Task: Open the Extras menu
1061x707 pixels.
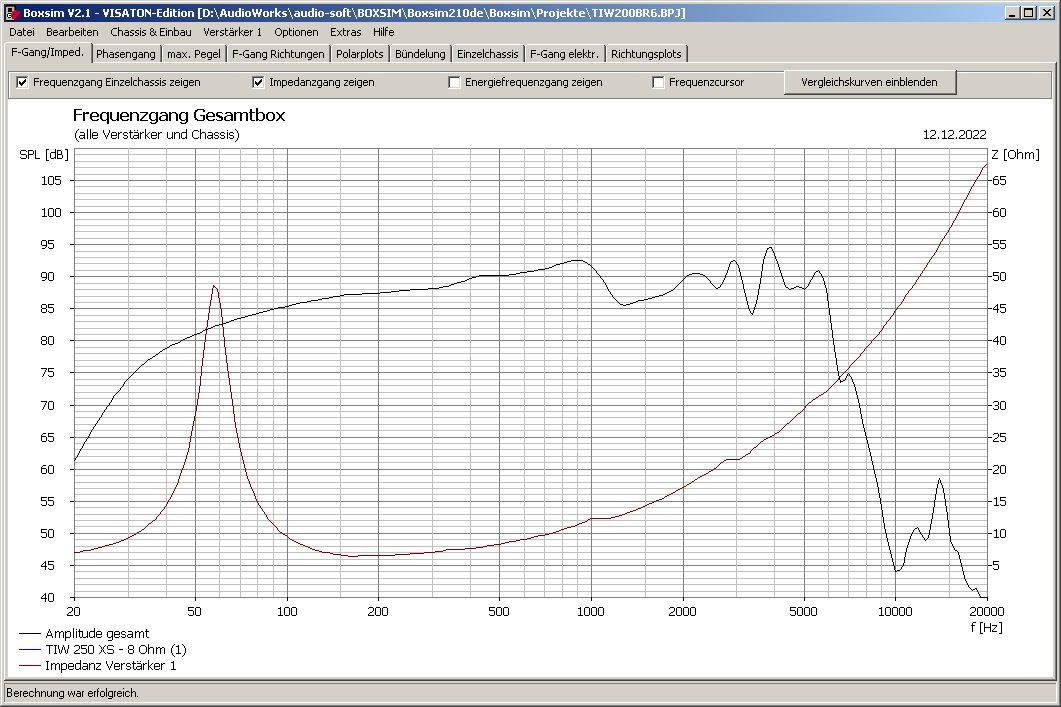Action: 345,32
